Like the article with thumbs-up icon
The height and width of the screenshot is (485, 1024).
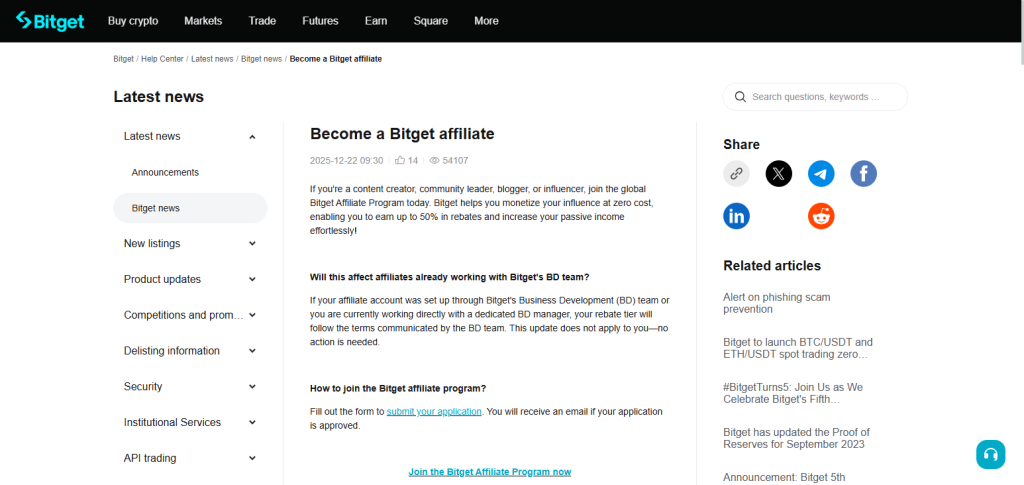pos(400,161)
